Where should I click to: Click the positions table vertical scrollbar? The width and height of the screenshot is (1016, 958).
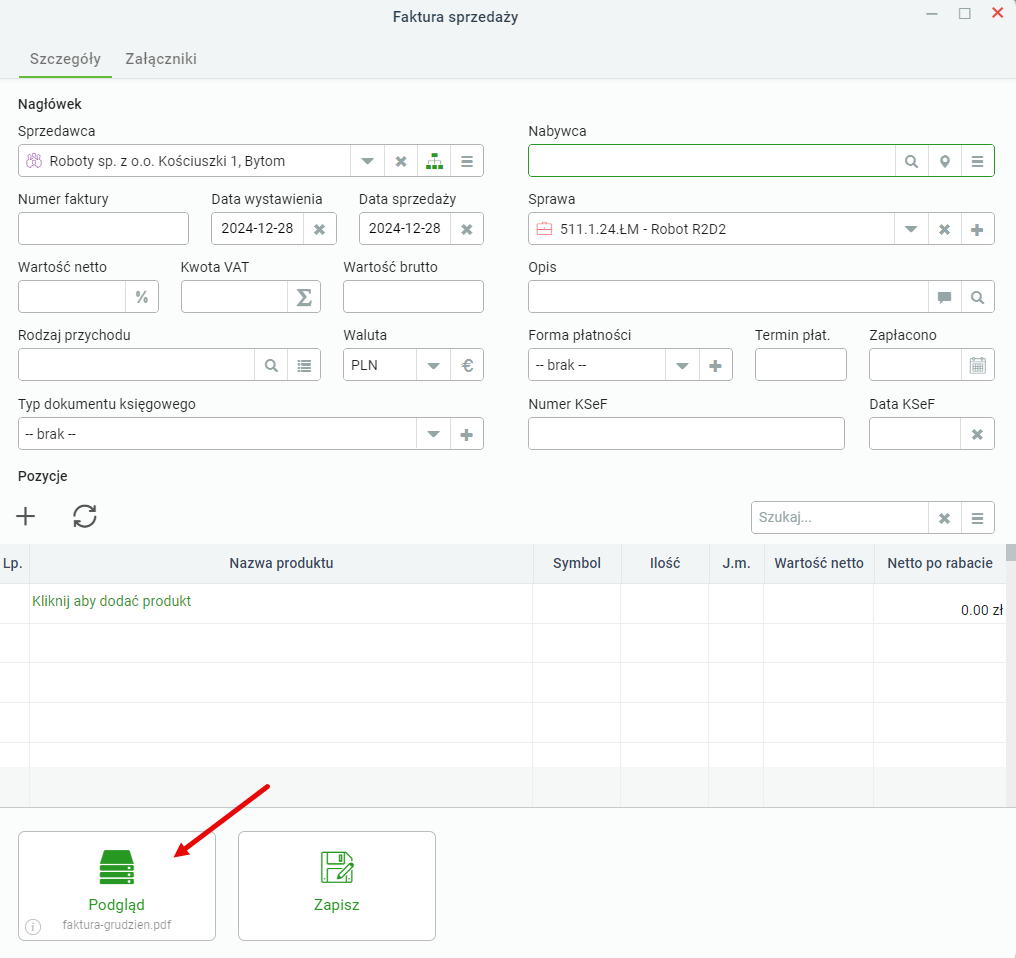(1011, 674)
